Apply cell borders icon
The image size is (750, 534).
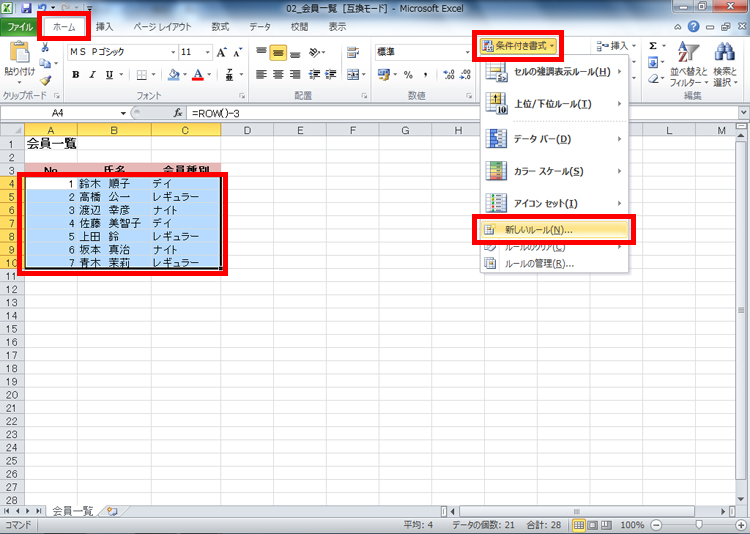click(x=142, y=75)
